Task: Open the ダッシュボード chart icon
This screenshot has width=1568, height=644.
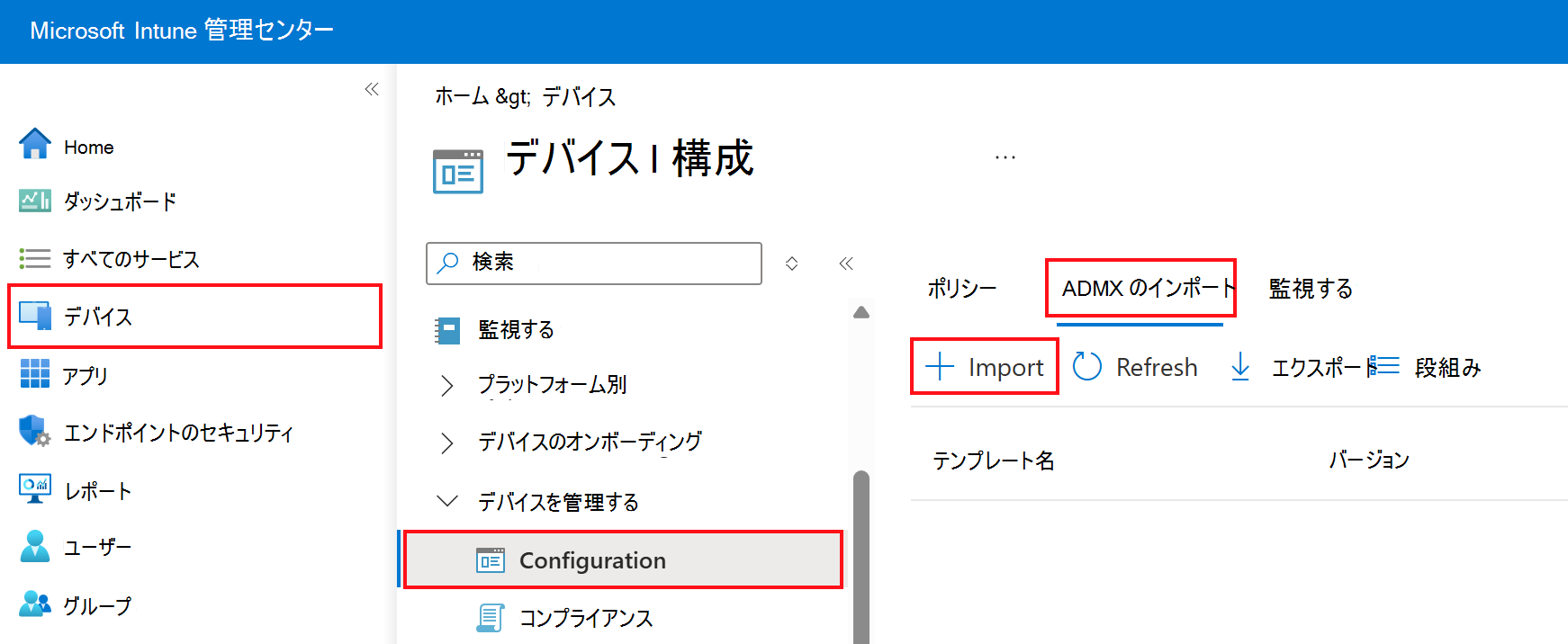Action: (35, 201)
